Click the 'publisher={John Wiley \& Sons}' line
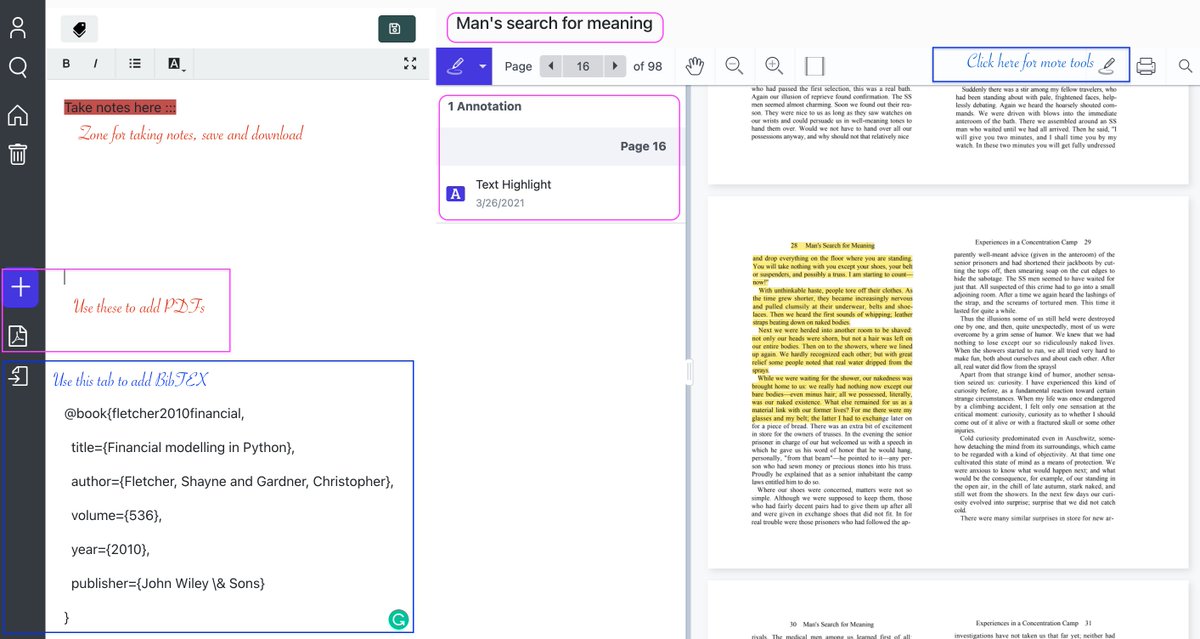Screen dimensions: 1200x639 [x=168, y=583]
